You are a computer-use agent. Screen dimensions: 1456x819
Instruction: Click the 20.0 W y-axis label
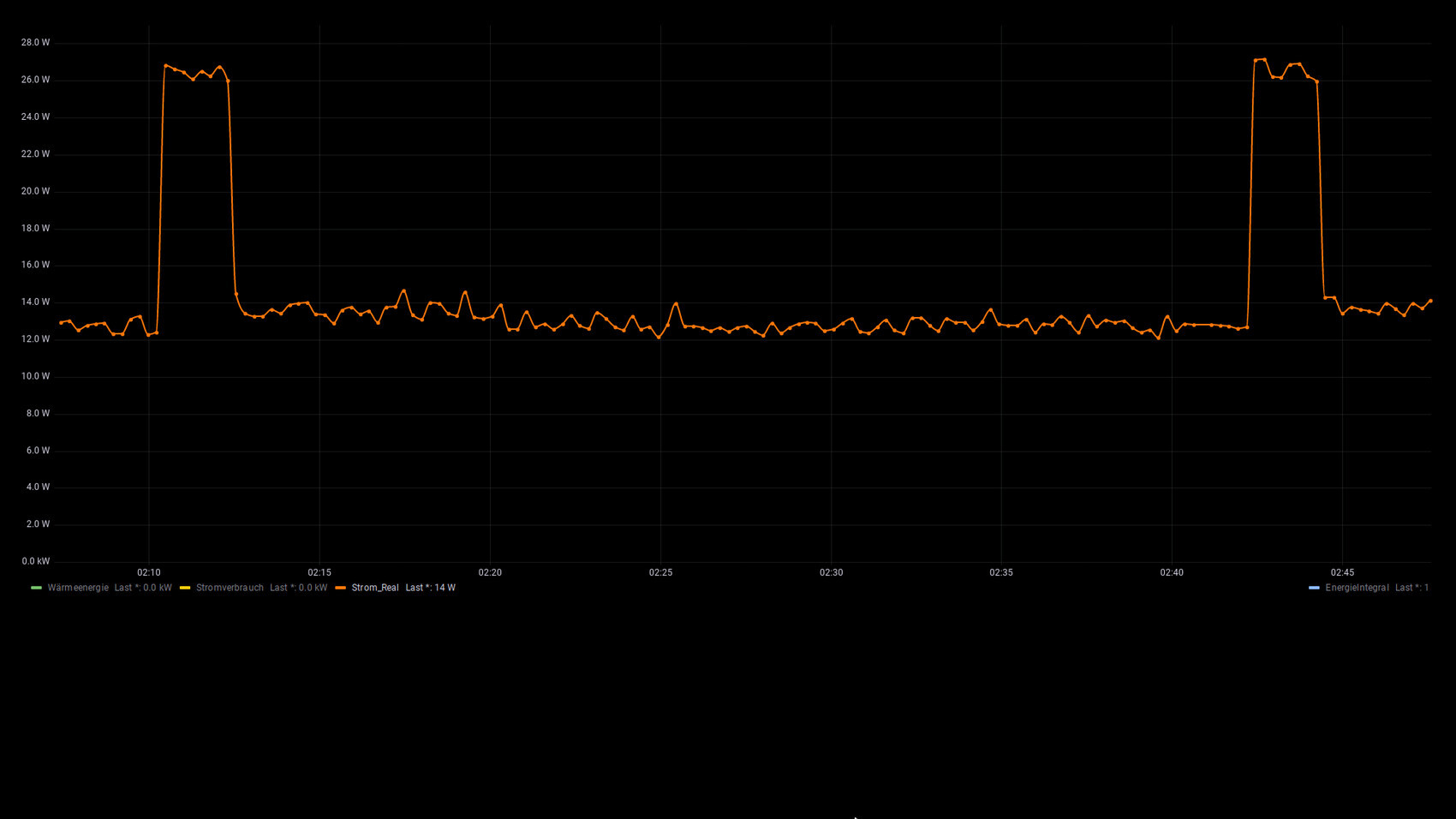tap(35, 191)
